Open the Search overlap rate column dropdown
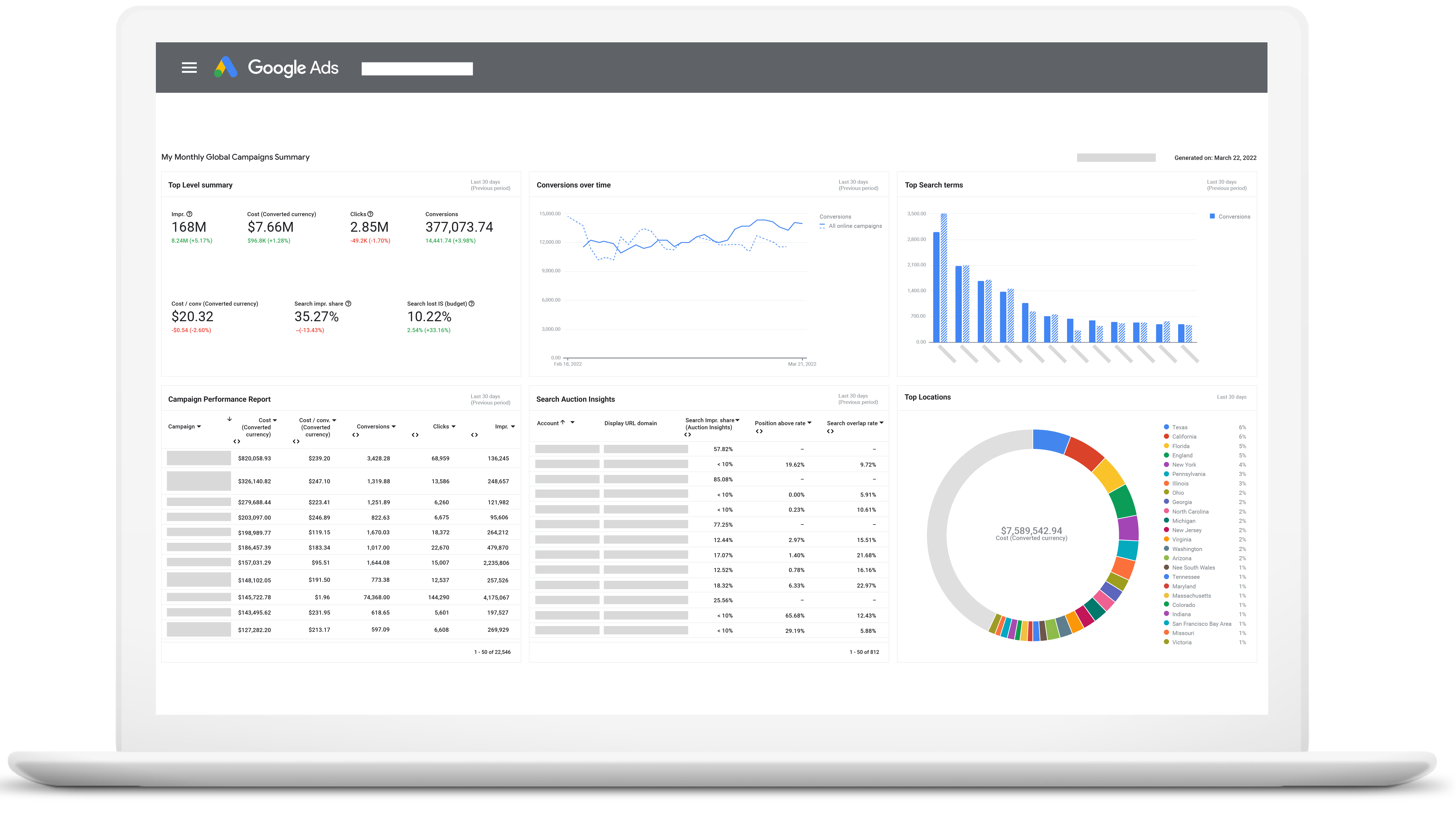Viewport: 1456px width, 819px height. click(881, 423)
